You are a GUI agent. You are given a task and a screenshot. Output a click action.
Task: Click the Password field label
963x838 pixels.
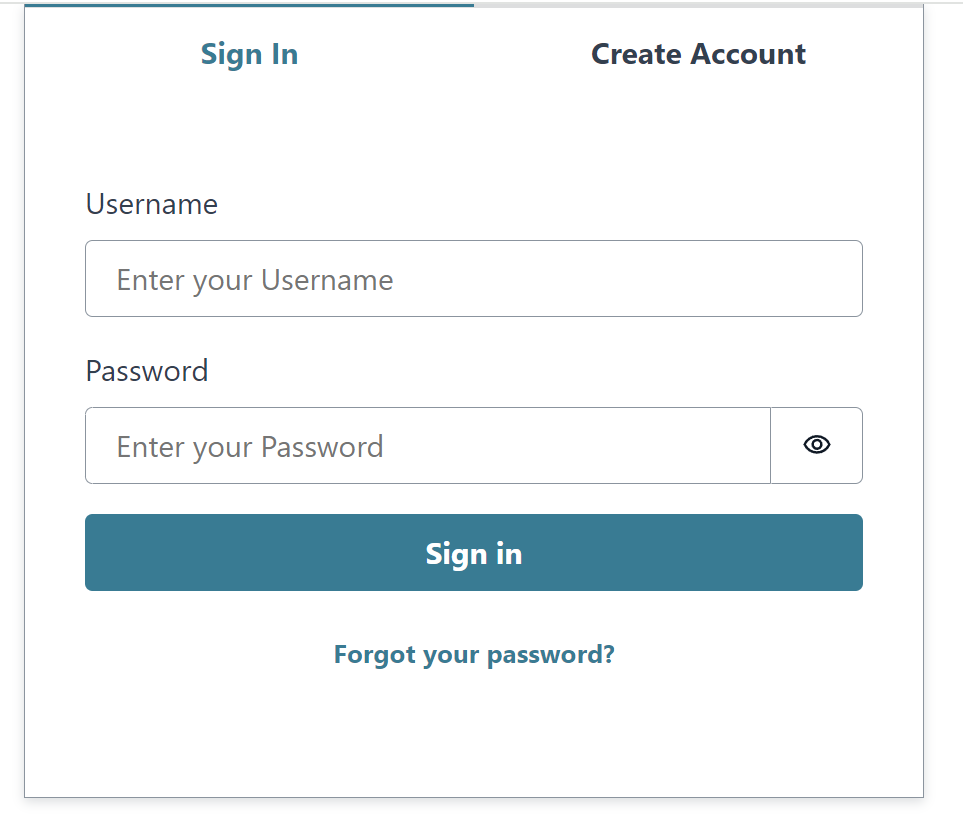coord(147,371)
